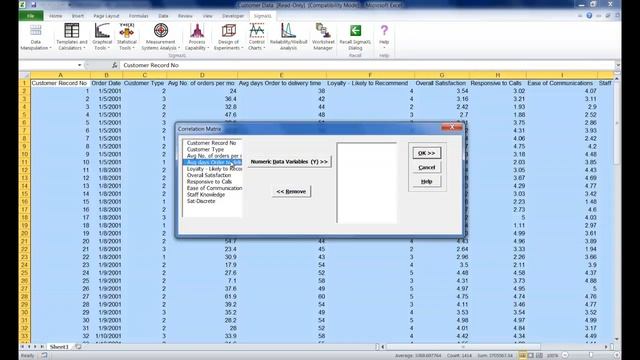Image resolution: width=640 pixels, height=360 pixels.
Task: Select Customer Record No in list
Action: (x=212, y=143)
